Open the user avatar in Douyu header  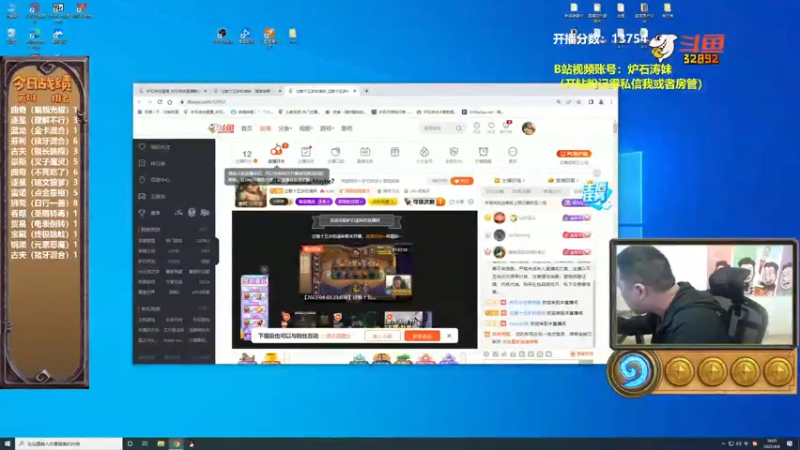(x=529, y=128)
